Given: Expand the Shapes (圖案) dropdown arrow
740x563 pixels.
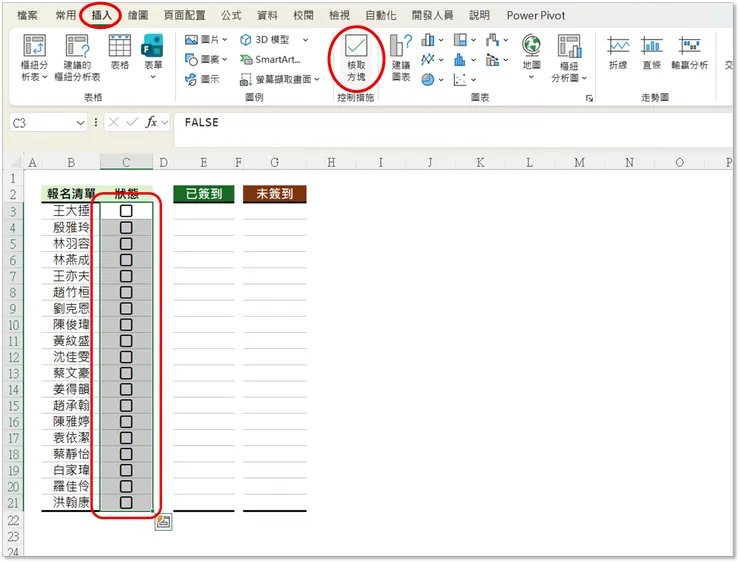Looking at the screenshot, I should (x=225, y=59).
